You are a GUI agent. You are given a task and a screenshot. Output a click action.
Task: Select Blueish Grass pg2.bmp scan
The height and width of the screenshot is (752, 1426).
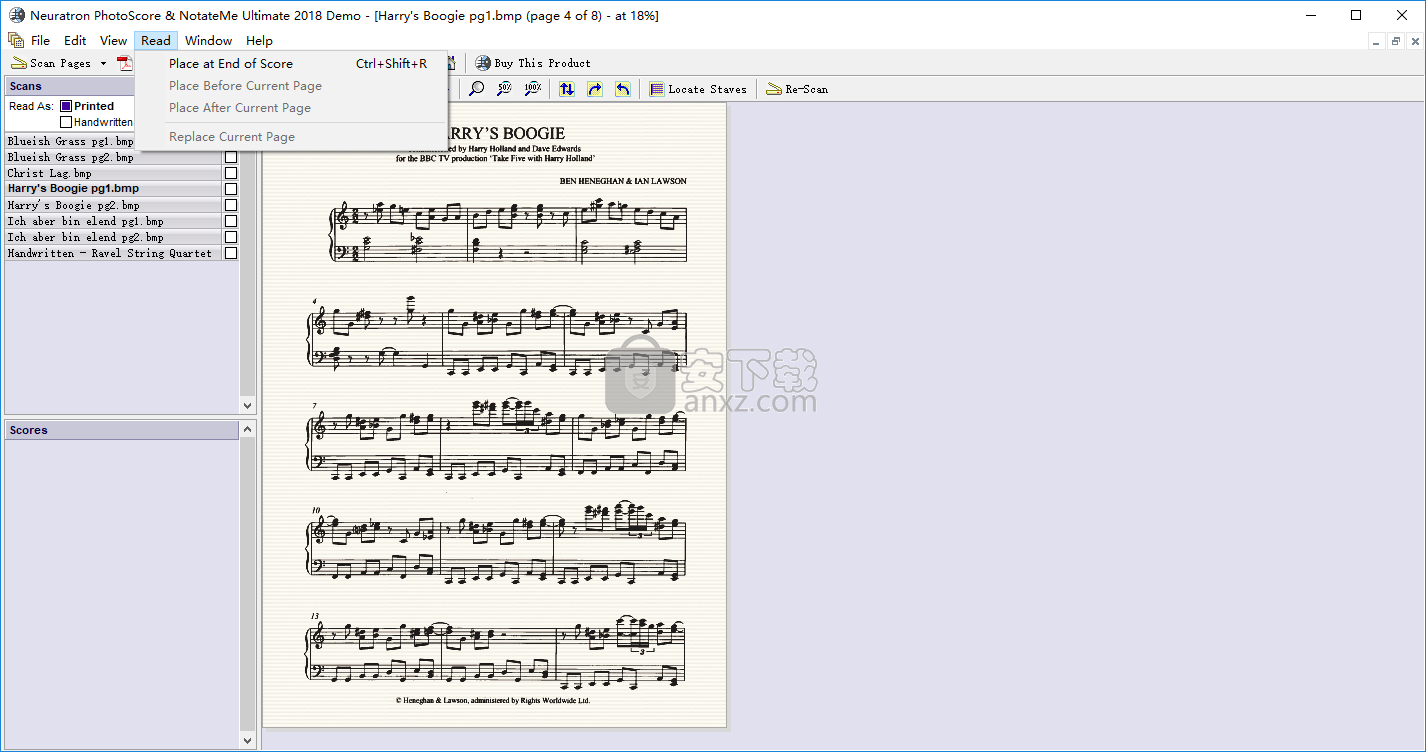click(x=113, y=157)
